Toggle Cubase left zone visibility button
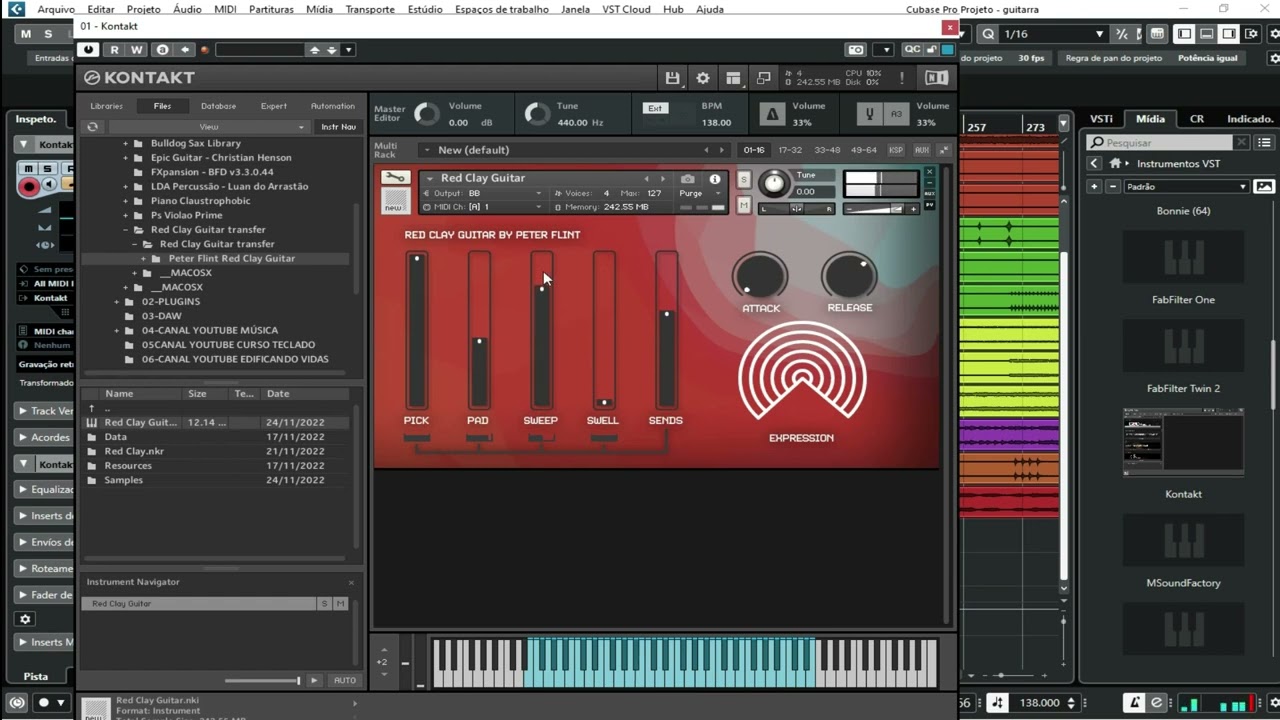Image resolution: width=1280 pixels, height=720 pixels. (x=1185, y=34)
